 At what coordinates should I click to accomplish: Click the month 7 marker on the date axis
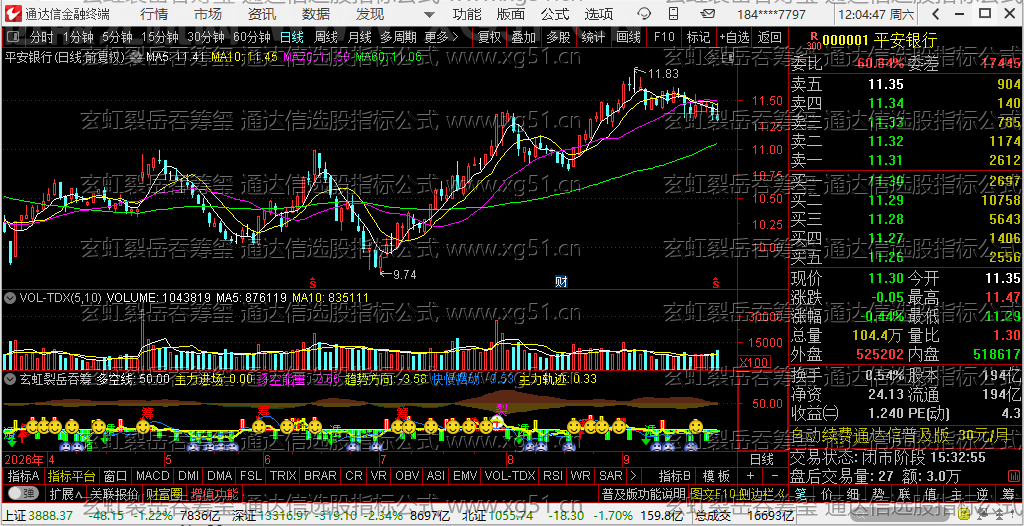click(383, 459)
